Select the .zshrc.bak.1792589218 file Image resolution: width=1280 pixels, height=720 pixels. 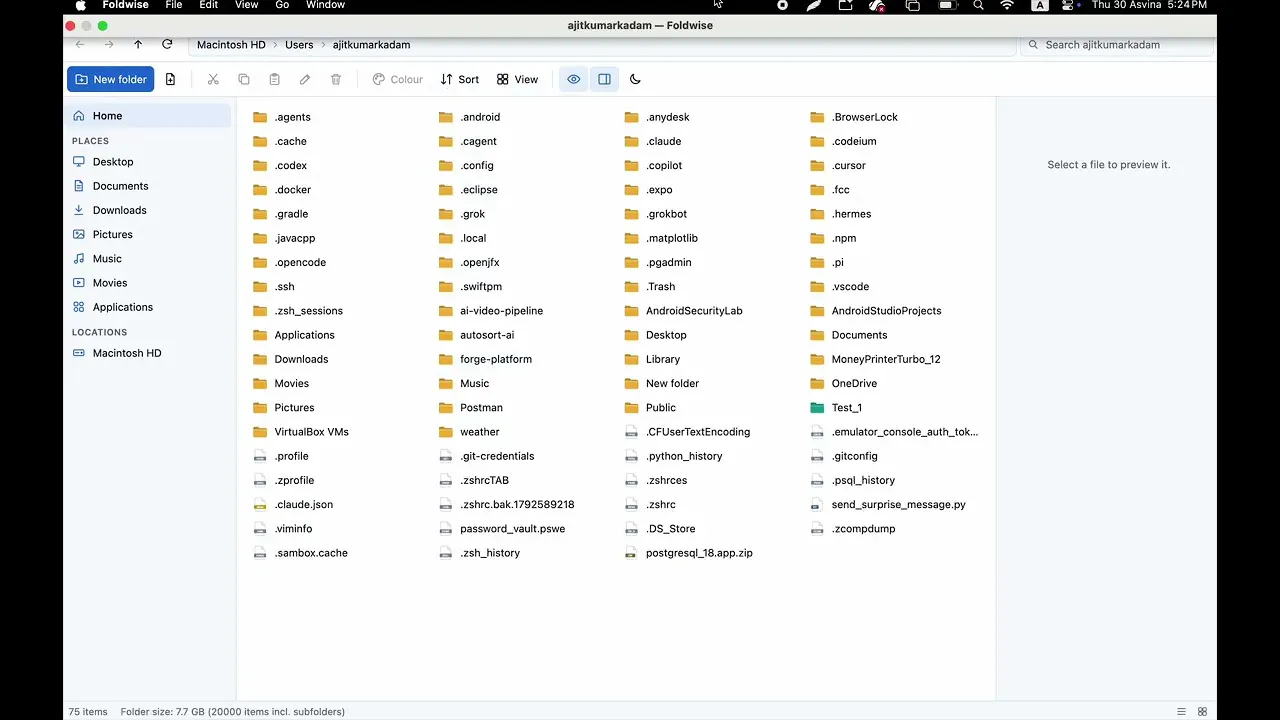(x=507, y=504)
